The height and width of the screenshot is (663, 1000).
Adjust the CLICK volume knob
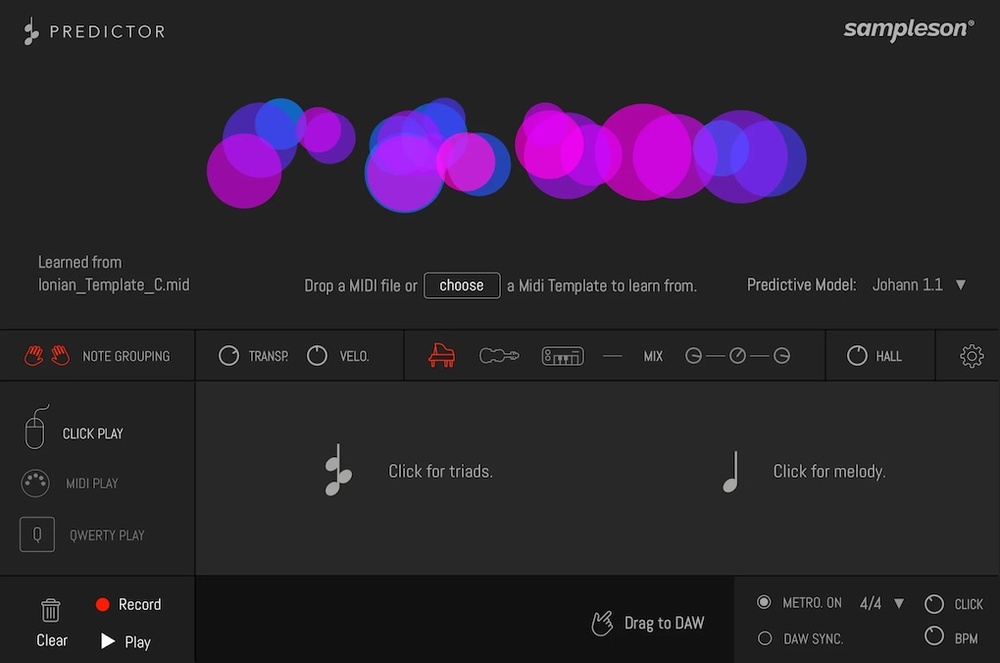click(x=934, y=604)
